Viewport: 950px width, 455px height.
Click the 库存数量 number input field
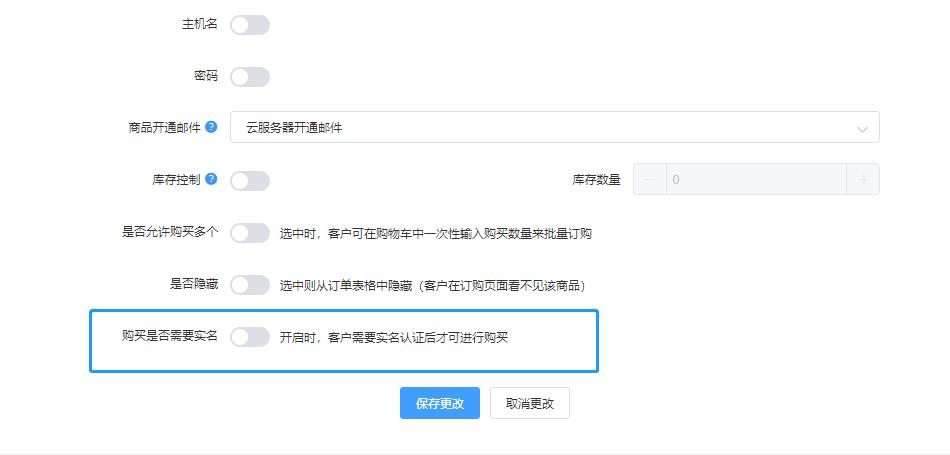pyautogui.click(x=756, y=179)
